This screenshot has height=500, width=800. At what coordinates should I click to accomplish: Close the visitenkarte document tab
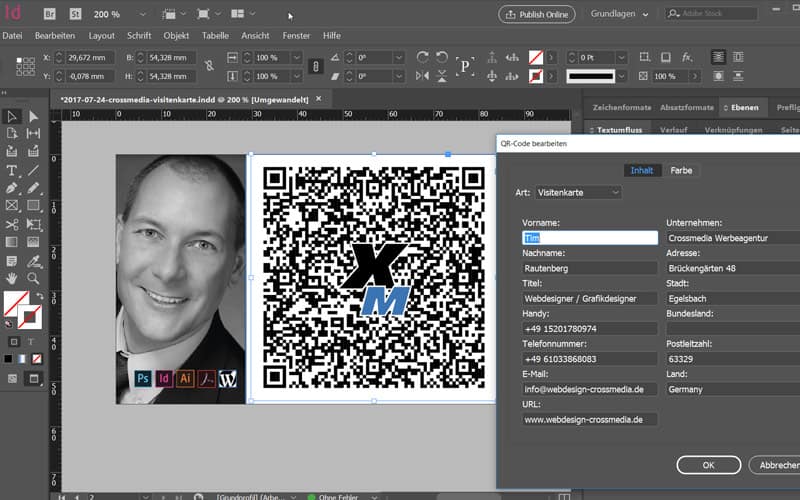[x=319, y=99]
